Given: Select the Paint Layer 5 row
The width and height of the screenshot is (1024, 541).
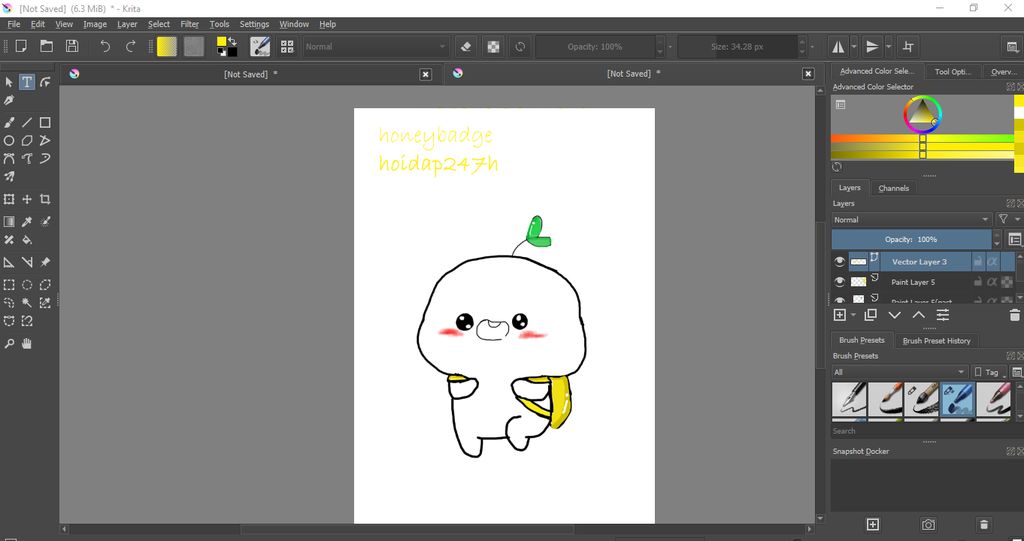Looking at the screenshot, I should coord(923,282).
